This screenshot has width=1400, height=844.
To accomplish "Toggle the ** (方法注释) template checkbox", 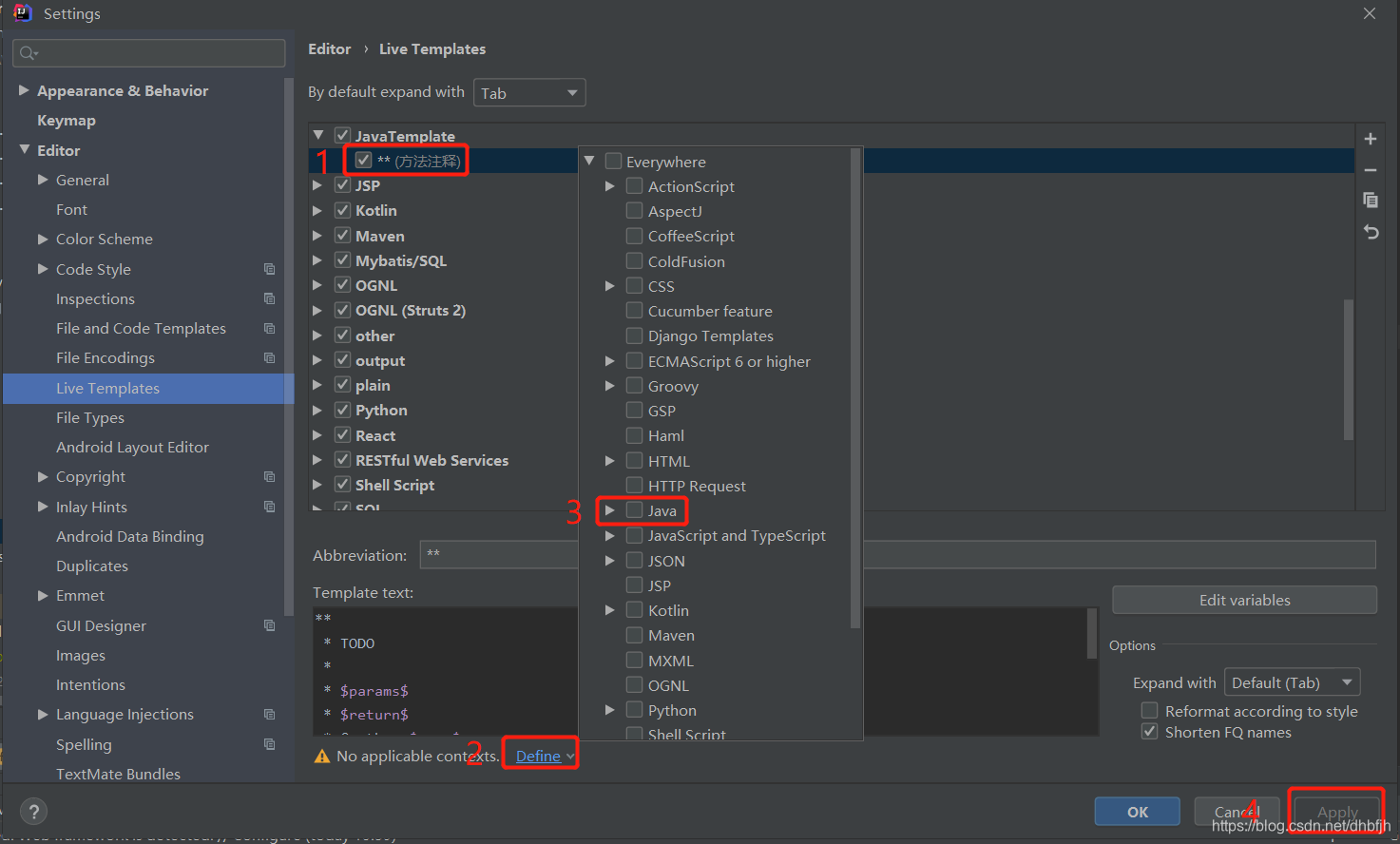I will point(363,161).
